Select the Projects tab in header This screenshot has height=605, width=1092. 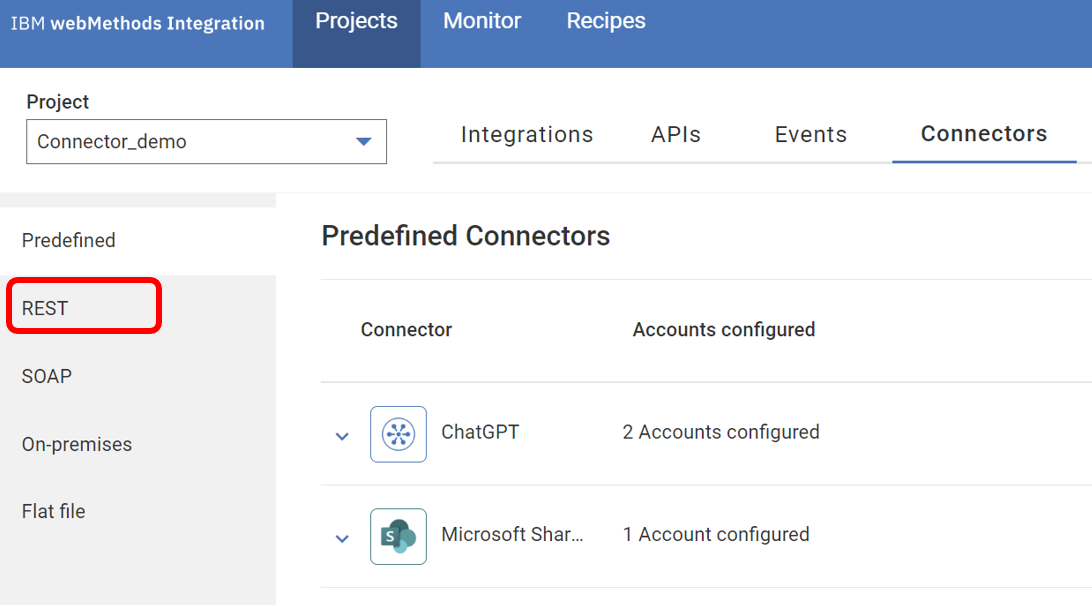click(x=356, y=21)
